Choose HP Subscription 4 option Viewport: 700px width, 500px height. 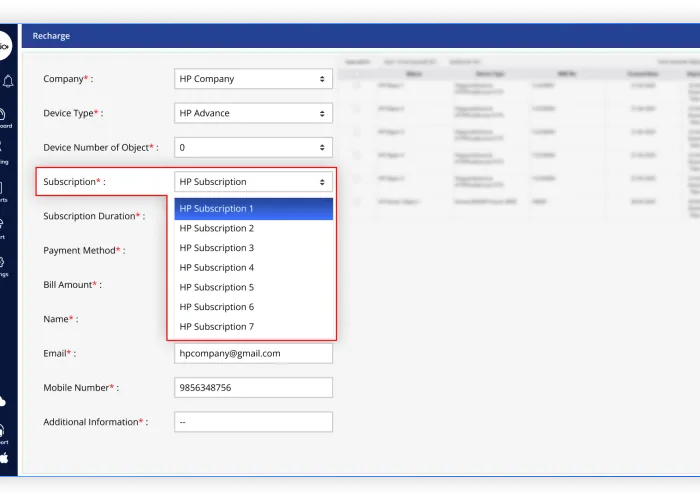click(x=253, y=268)
